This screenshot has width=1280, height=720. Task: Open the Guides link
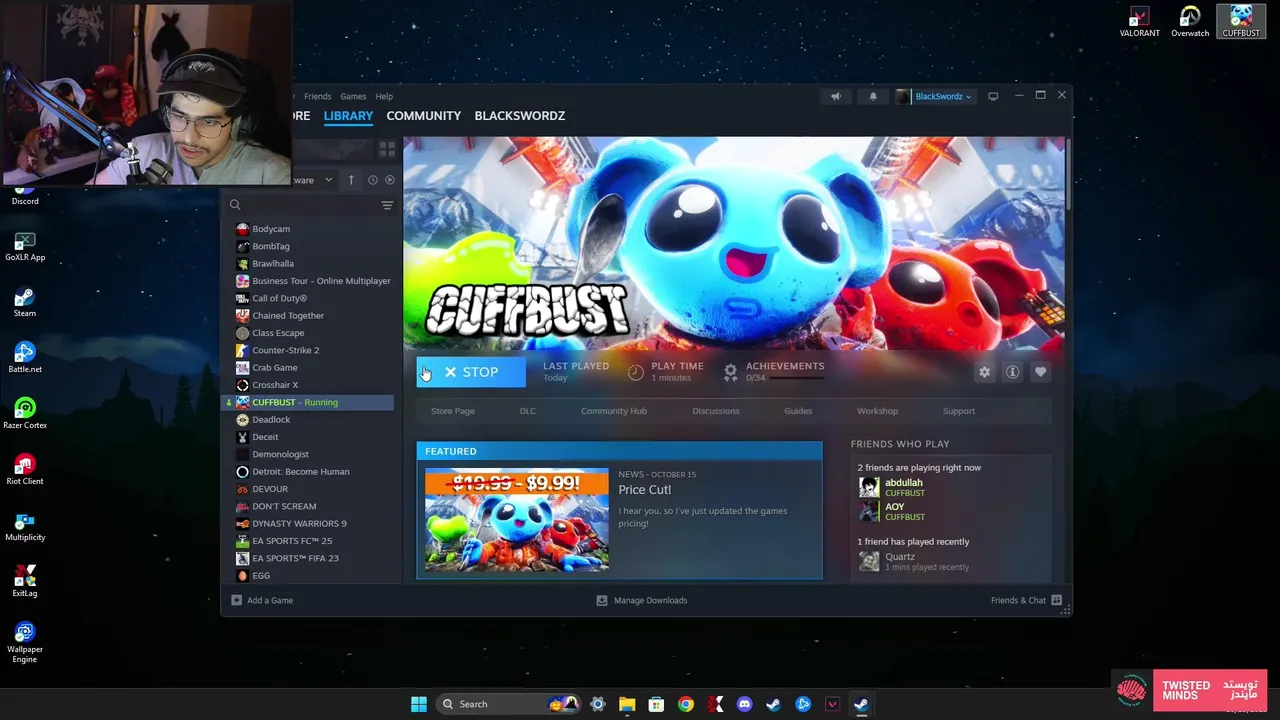tap(798, 411)
